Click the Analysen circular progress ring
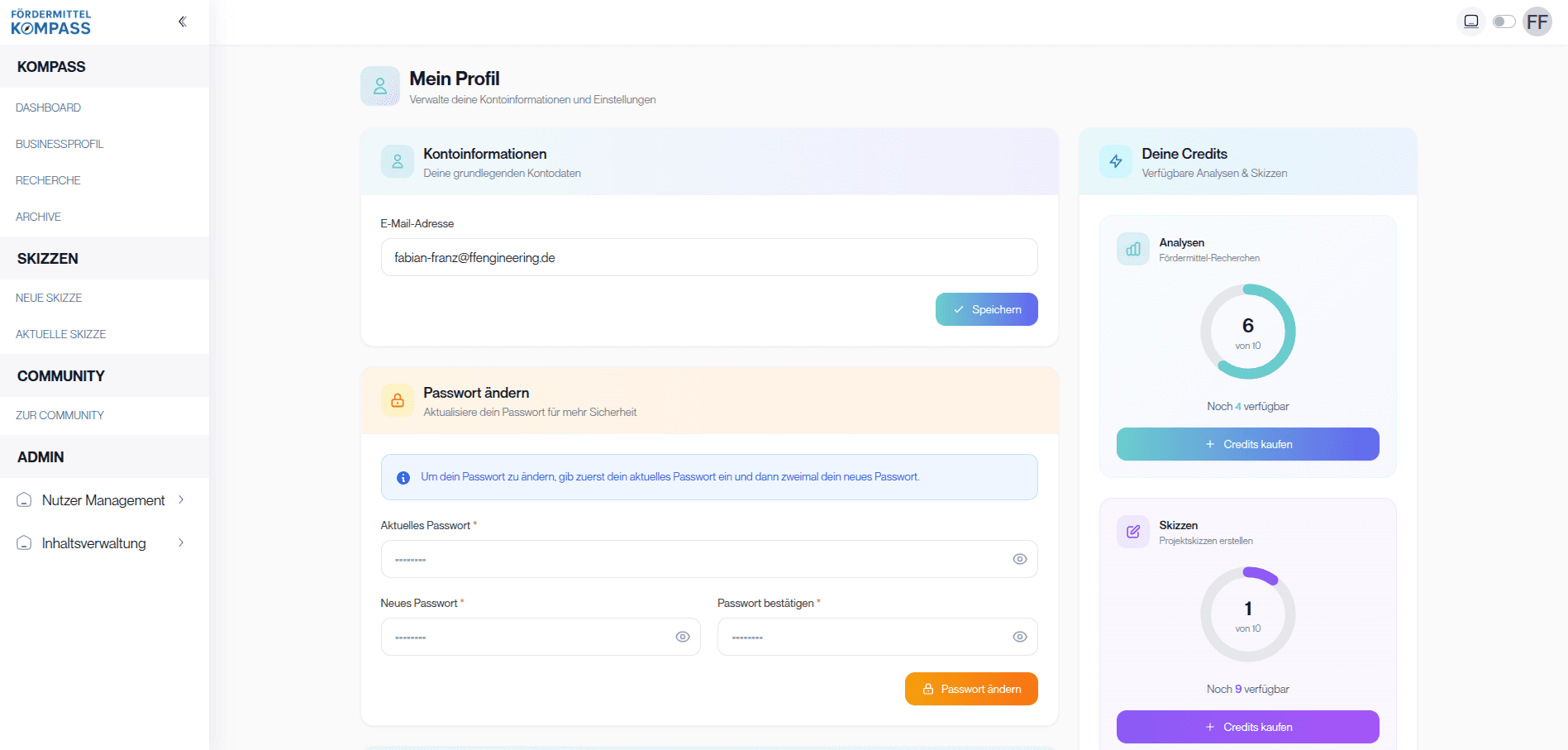The height and width of the screenshot is (750, 1568). 1247,332
